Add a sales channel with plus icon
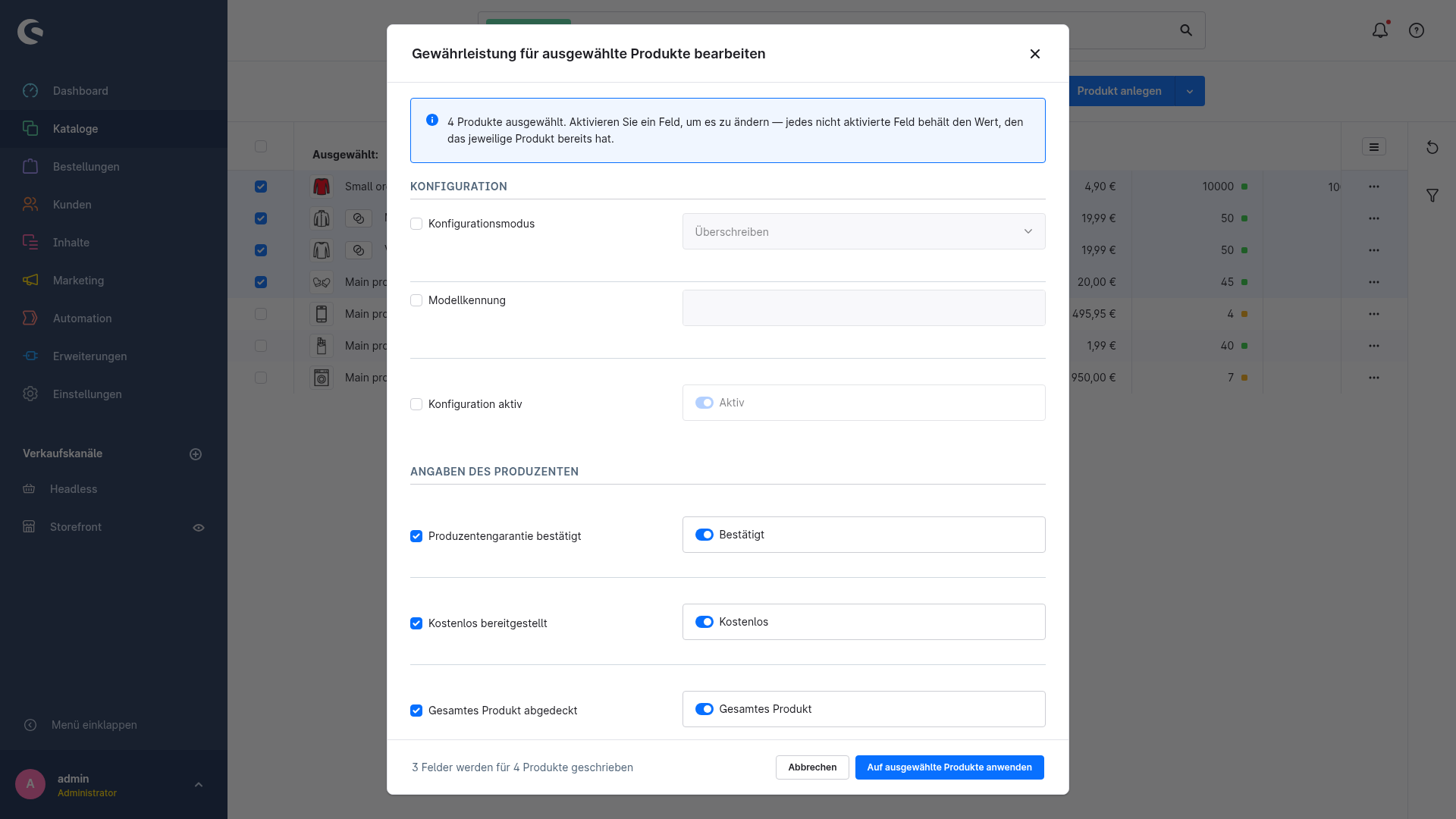The width and height of the screenshot is (1456, 819). click(196, 454)
